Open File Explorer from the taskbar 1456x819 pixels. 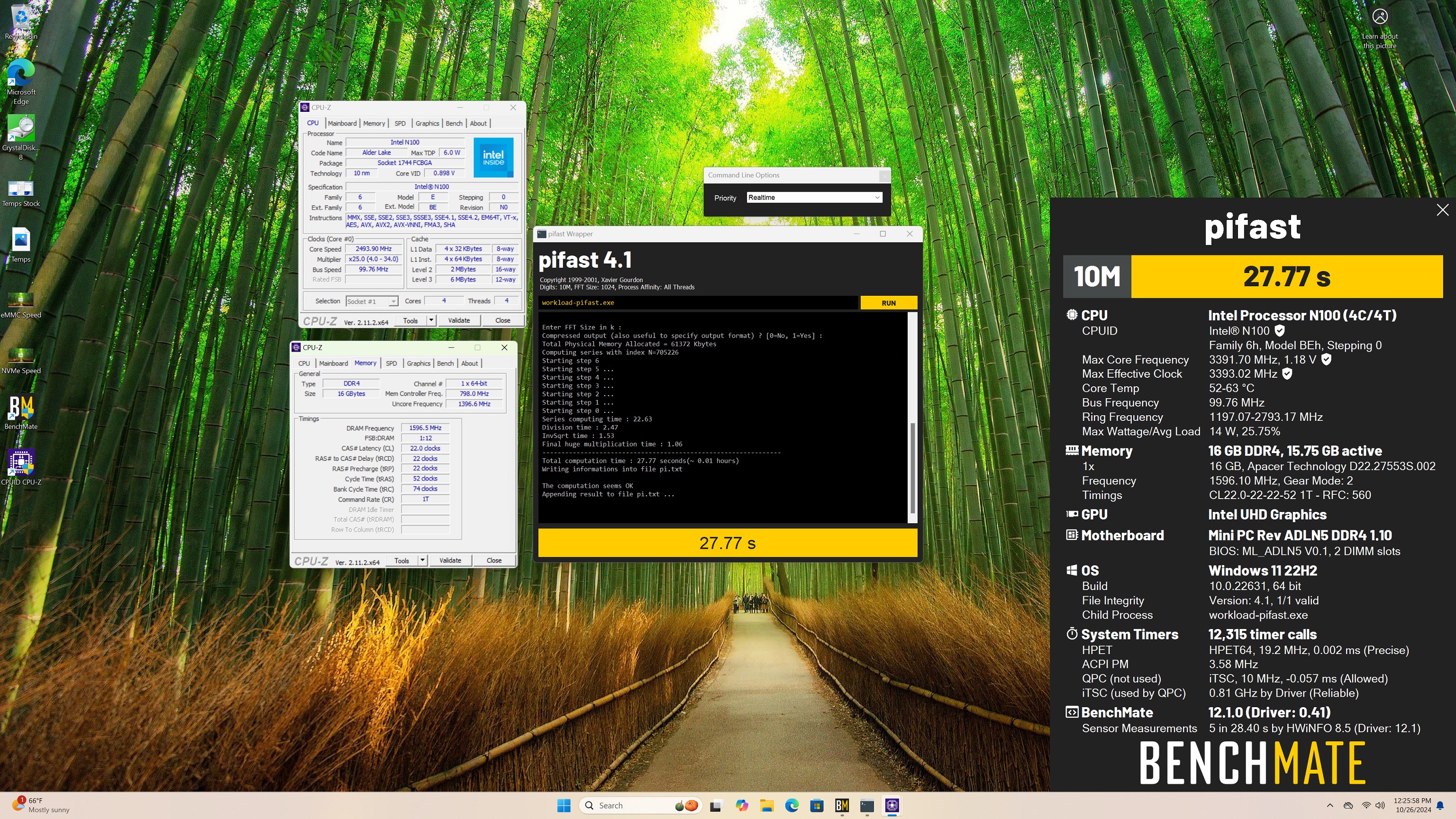pyautogui.click(x=766, y=805)
